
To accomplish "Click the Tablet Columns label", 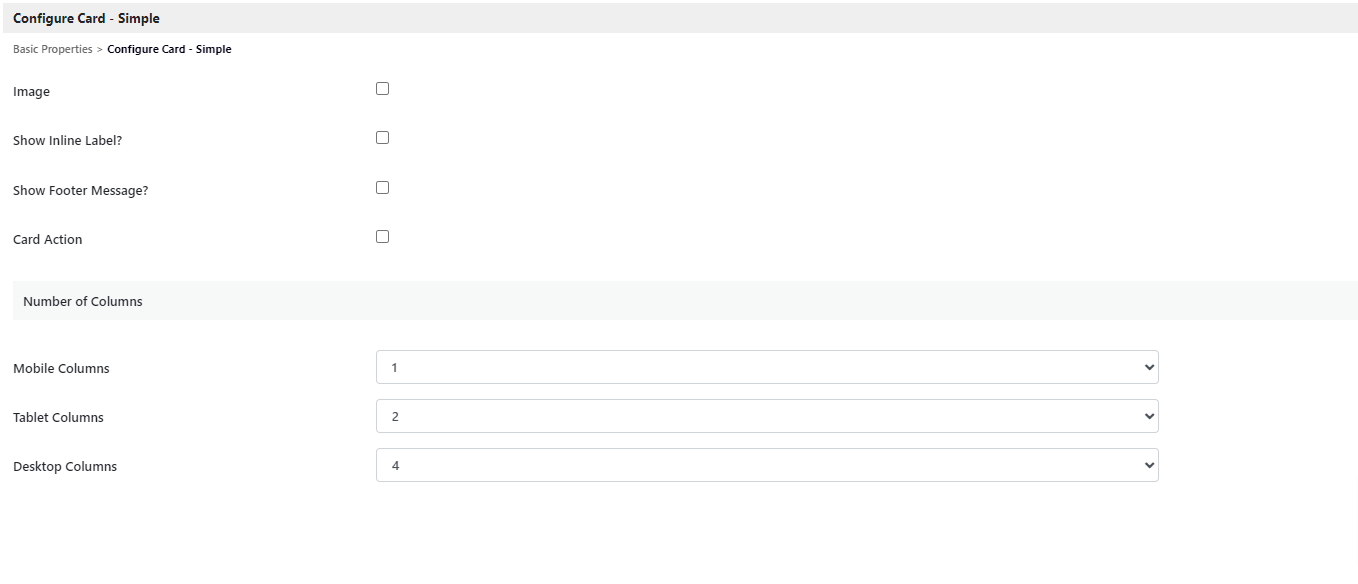I will [x=58, y=418].
